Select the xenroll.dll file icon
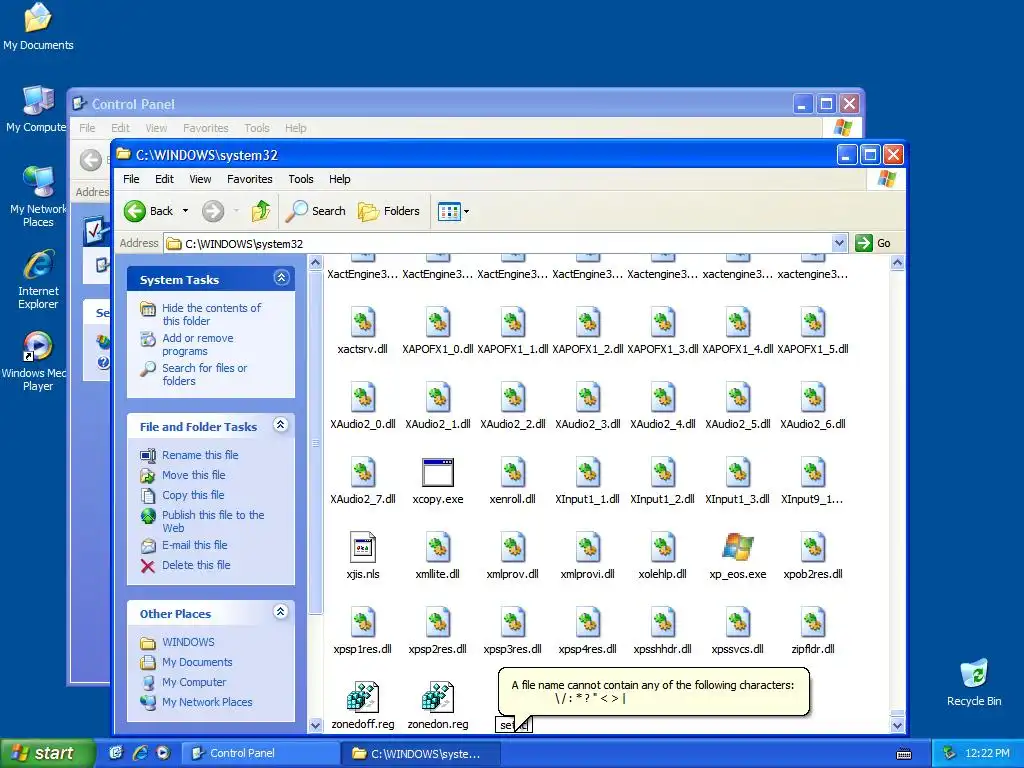The height and width of the screenshot is (768, 1024). click(x=513, y=472)
